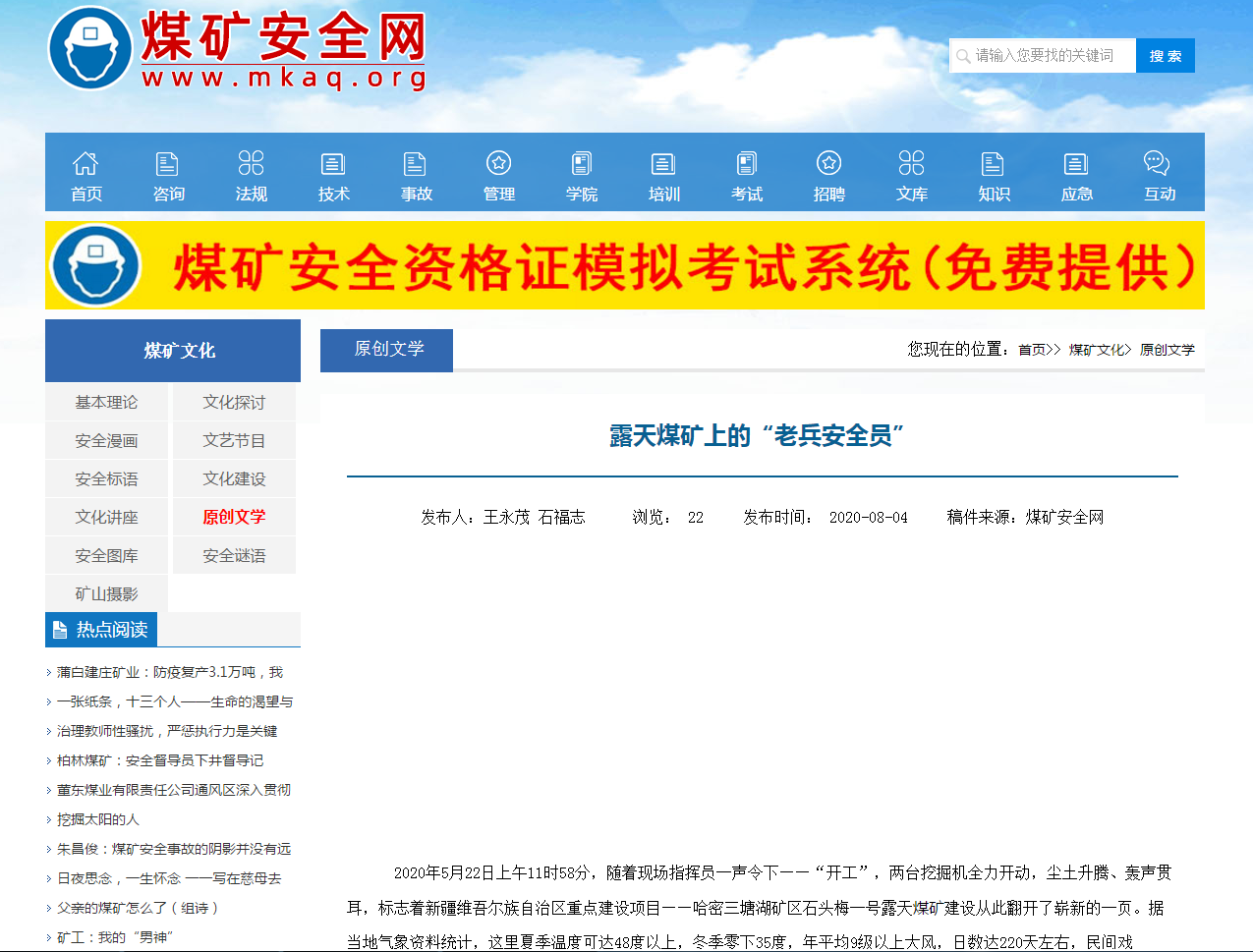Open 文化探讨 from the culture menu
The height and width of the screenshot is (952, 1253).
click(234, 402)
